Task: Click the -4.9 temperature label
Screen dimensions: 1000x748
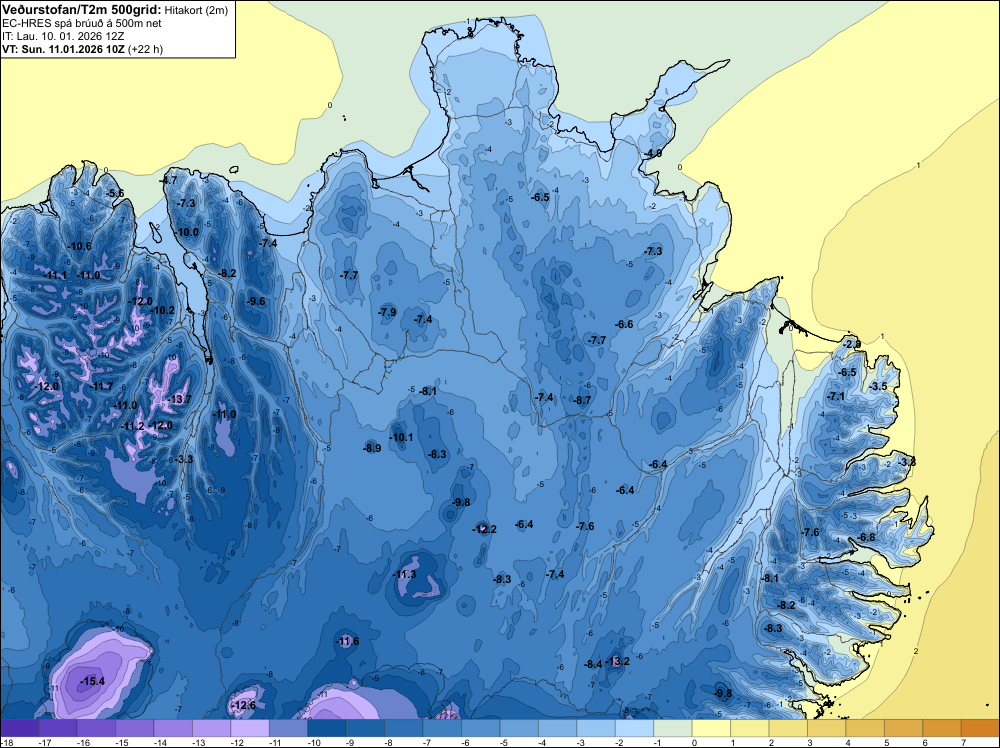Action: (652, 154)
